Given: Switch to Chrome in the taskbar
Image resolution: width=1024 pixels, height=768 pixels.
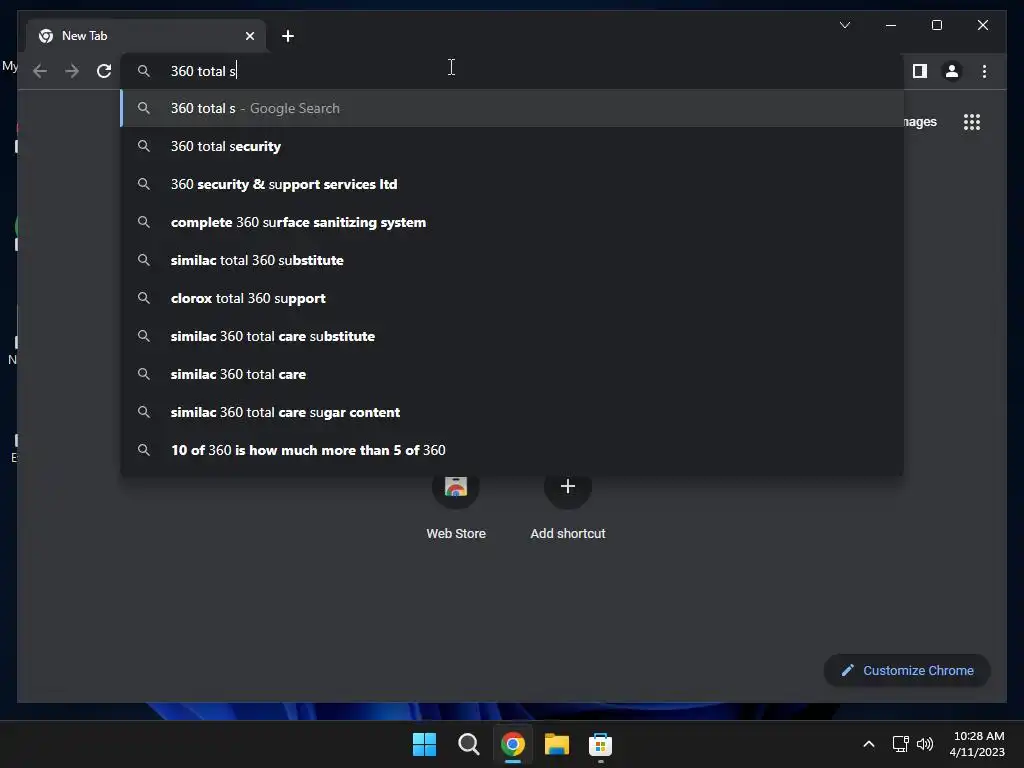Looking at the screenshot, I should point(513,744).
